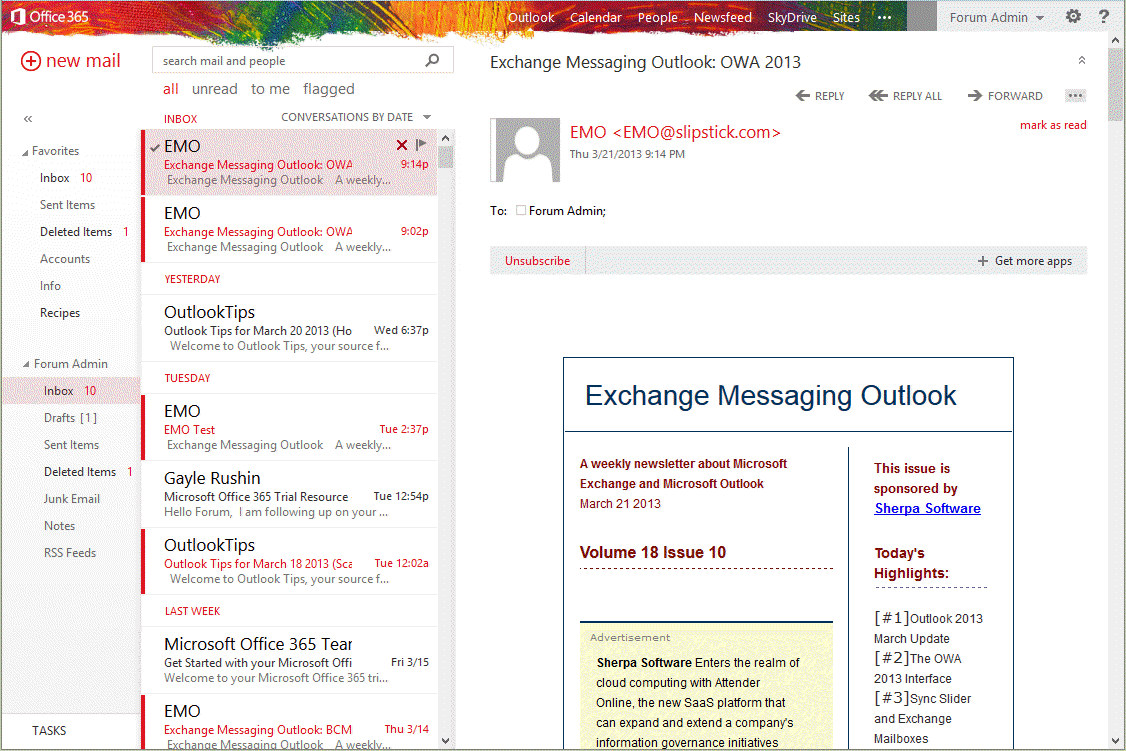Open more message actions ellipsis
The image size is (1126, 751).
(x=1075, y=95)
